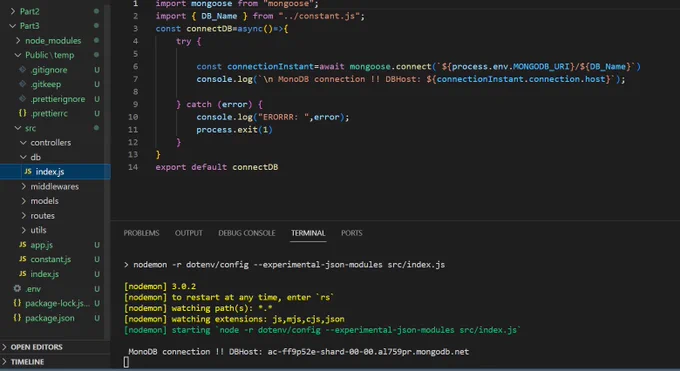Click "process.exit(1)" in the editor
Viewport: 680px width, 371px height.
(x=234, y=129)
